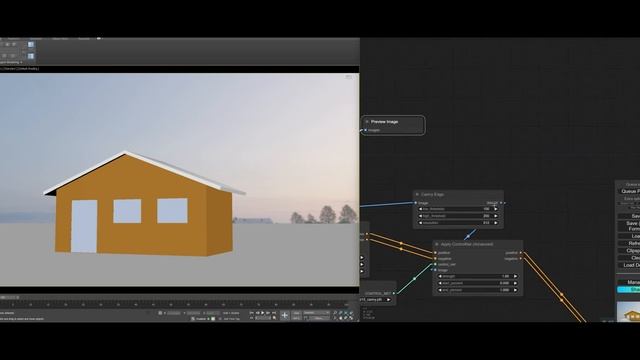The height and width of the screenshot is (360, 640).
Task: Collapse the Preview Image node title dot
Action: click(x=367, y=122)
